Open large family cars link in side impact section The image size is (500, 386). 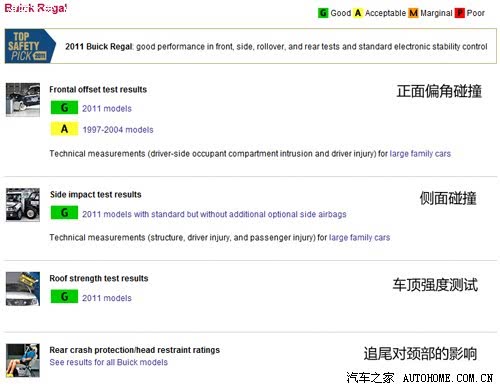(x=359, y=237)
